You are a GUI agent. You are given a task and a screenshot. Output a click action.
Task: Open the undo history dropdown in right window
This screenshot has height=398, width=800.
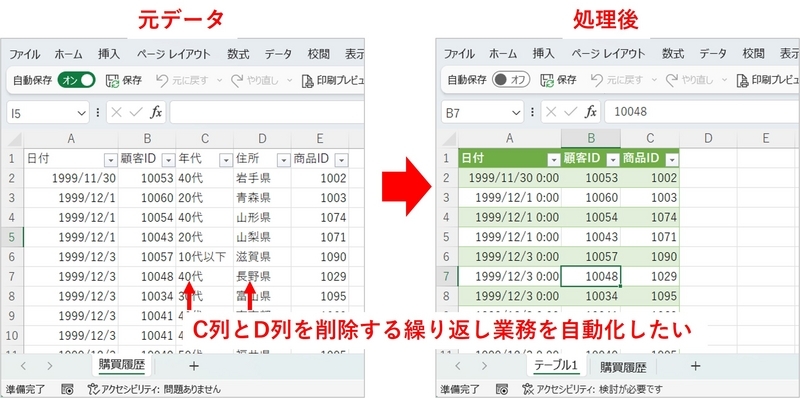tap(655, 80)
